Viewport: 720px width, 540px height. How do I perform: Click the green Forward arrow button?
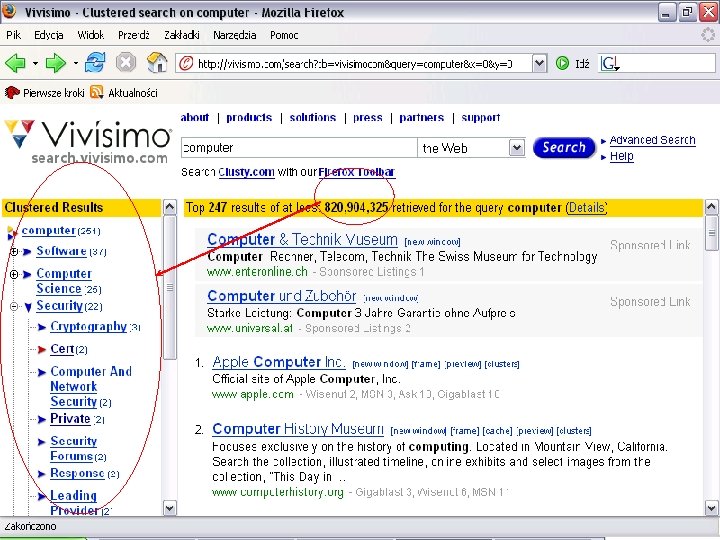(x=56, y=63)
